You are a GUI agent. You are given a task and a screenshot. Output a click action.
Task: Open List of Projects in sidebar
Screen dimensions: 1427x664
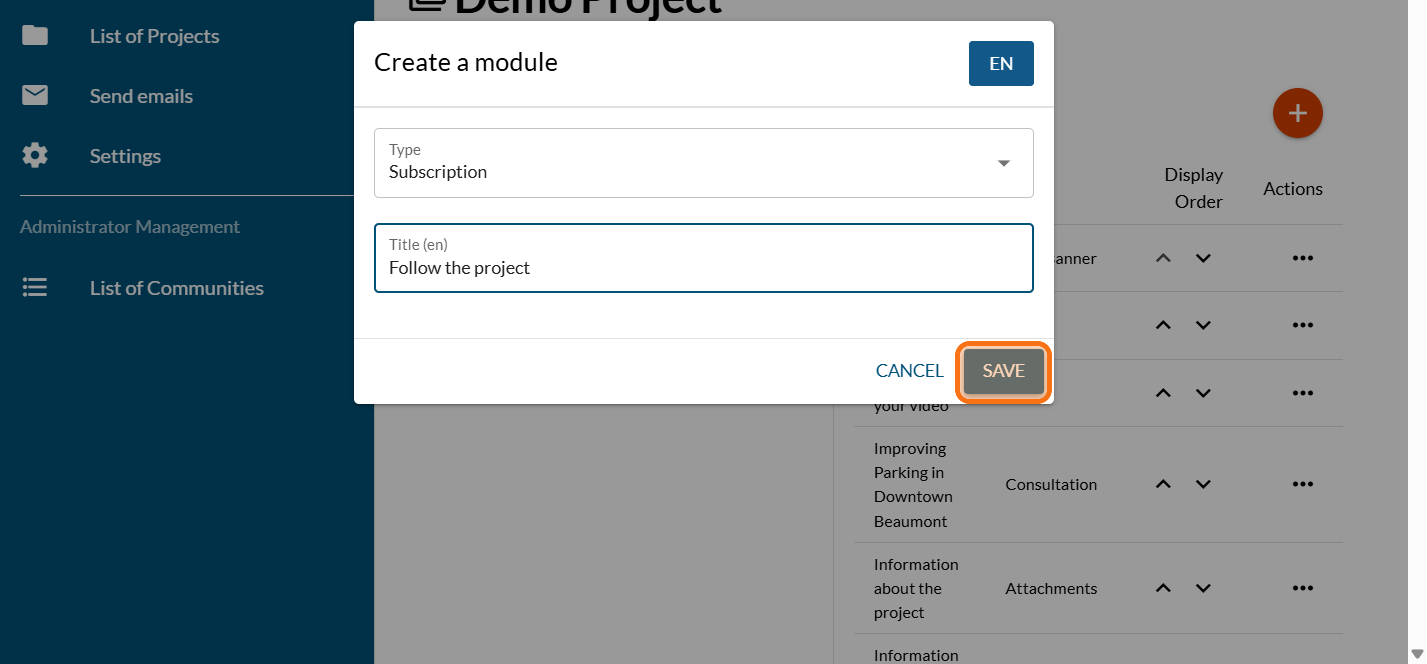click(154, 36)
